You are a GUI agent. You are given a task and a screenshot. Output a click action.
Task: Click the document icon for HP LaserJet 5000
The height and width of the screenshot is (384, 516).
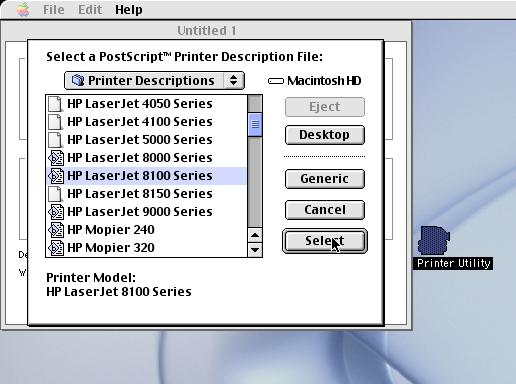tap(55, 140)
